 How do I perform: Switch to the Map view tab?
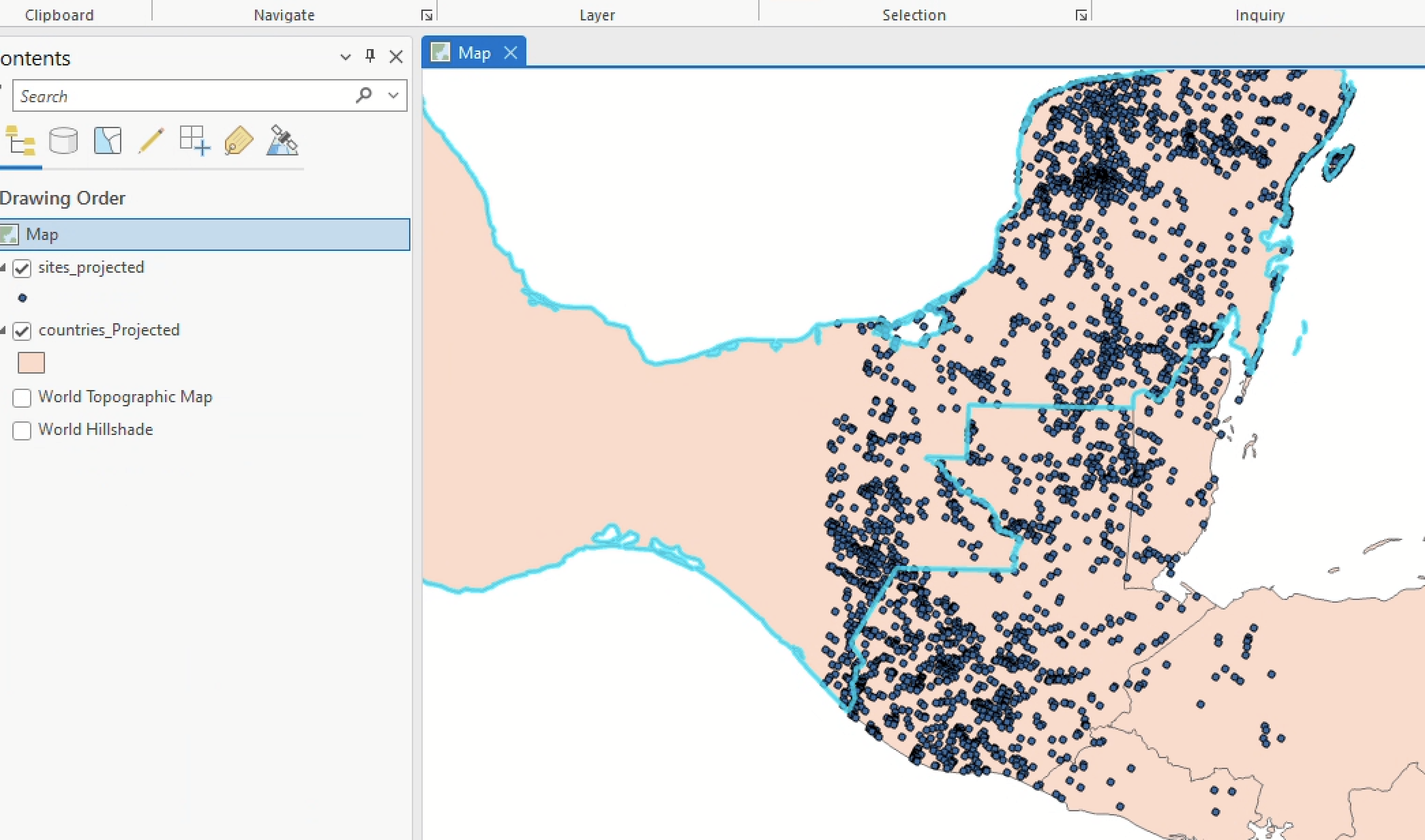pos(475,52)
